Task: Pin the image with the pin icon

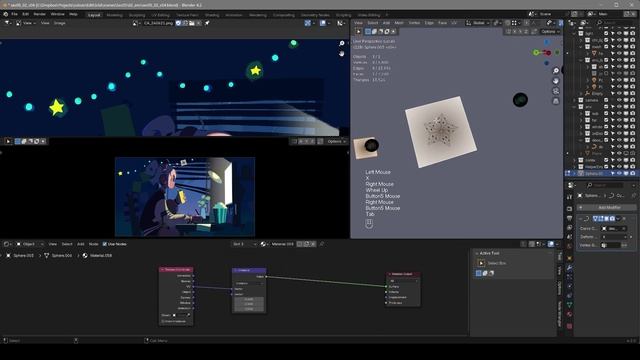Action: [207, 23]
